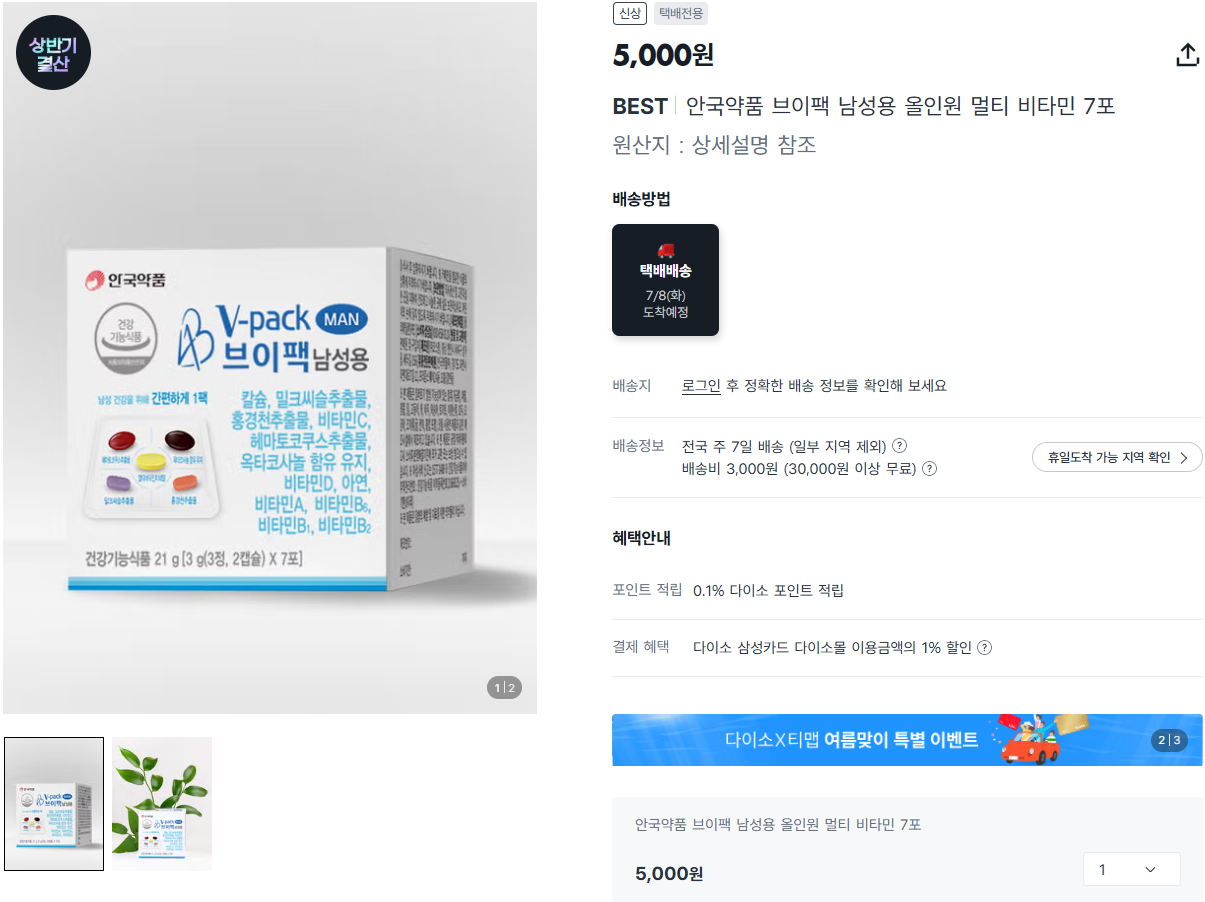Click the banner 2|3 slide counter
Screen dimensions: 1205x902
1169,741
